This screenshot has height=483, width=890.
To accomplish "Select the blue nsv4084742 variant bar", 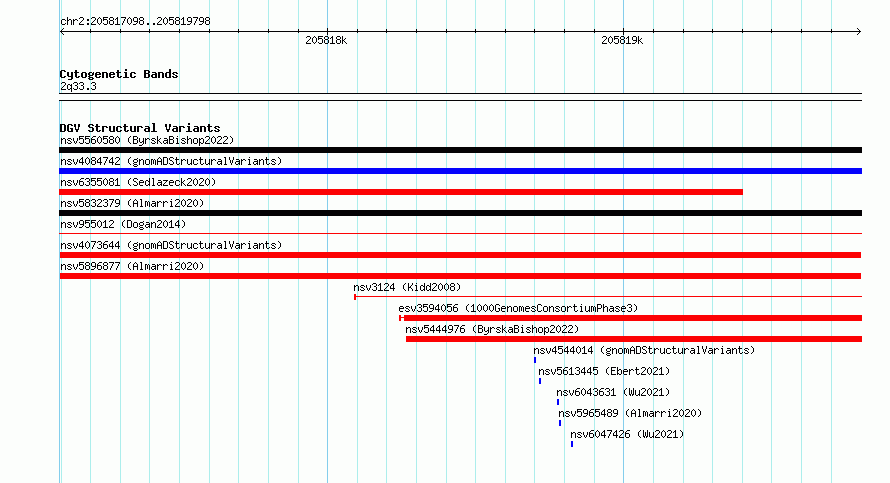I will (x=460, y=171).
